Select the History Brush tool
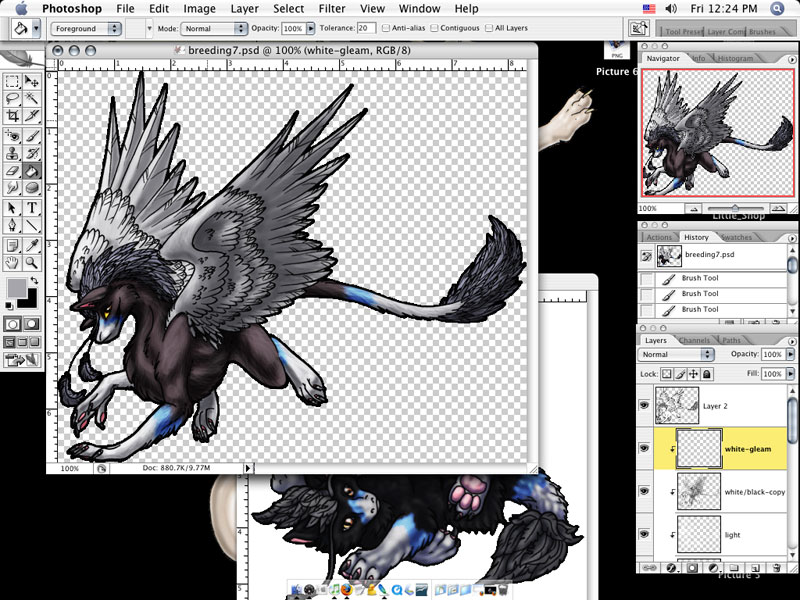The height and width of the screenshot is (600, 800). coord(32,153)
